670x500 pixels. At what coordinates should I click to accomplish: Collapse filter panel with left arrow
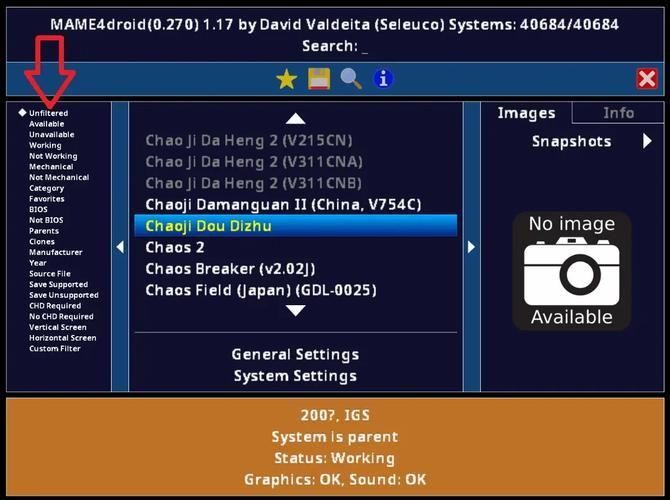[x=120, y=247]
